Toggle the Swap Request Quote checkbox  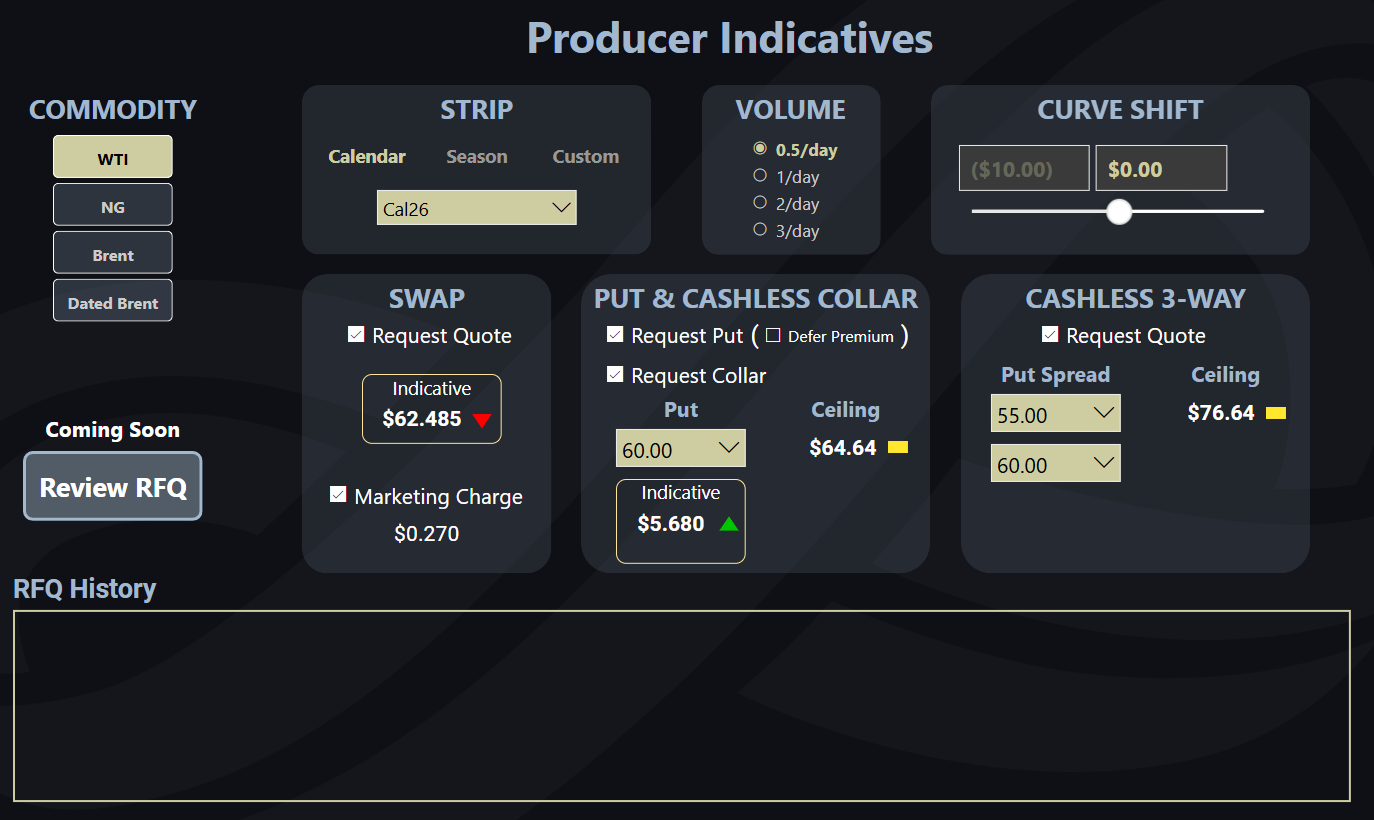pos(356,334)
